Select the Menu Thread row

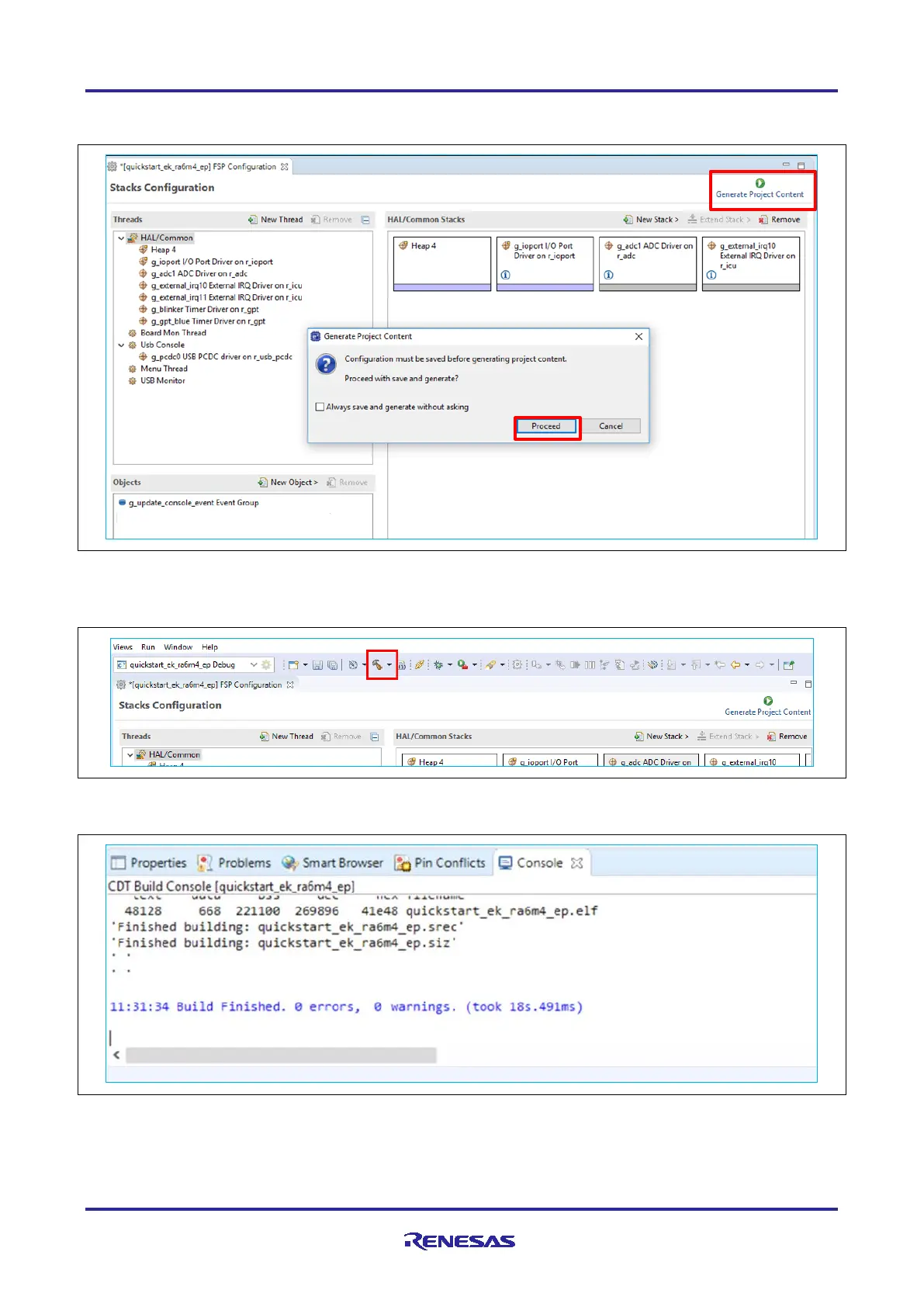pos(157,369)
